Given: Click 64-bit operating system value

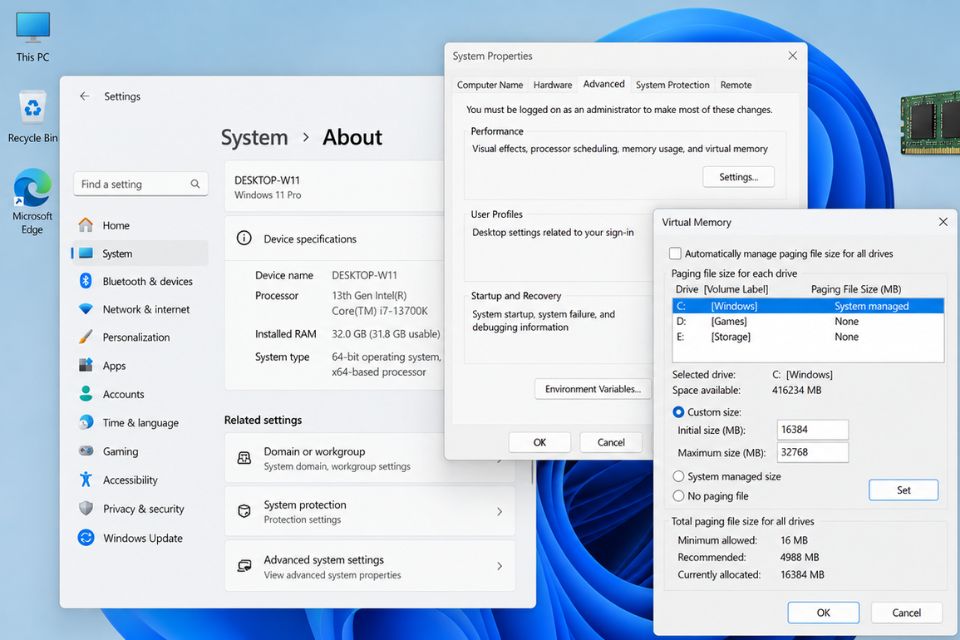Looking at the screenshot, I should click(386, 364).
